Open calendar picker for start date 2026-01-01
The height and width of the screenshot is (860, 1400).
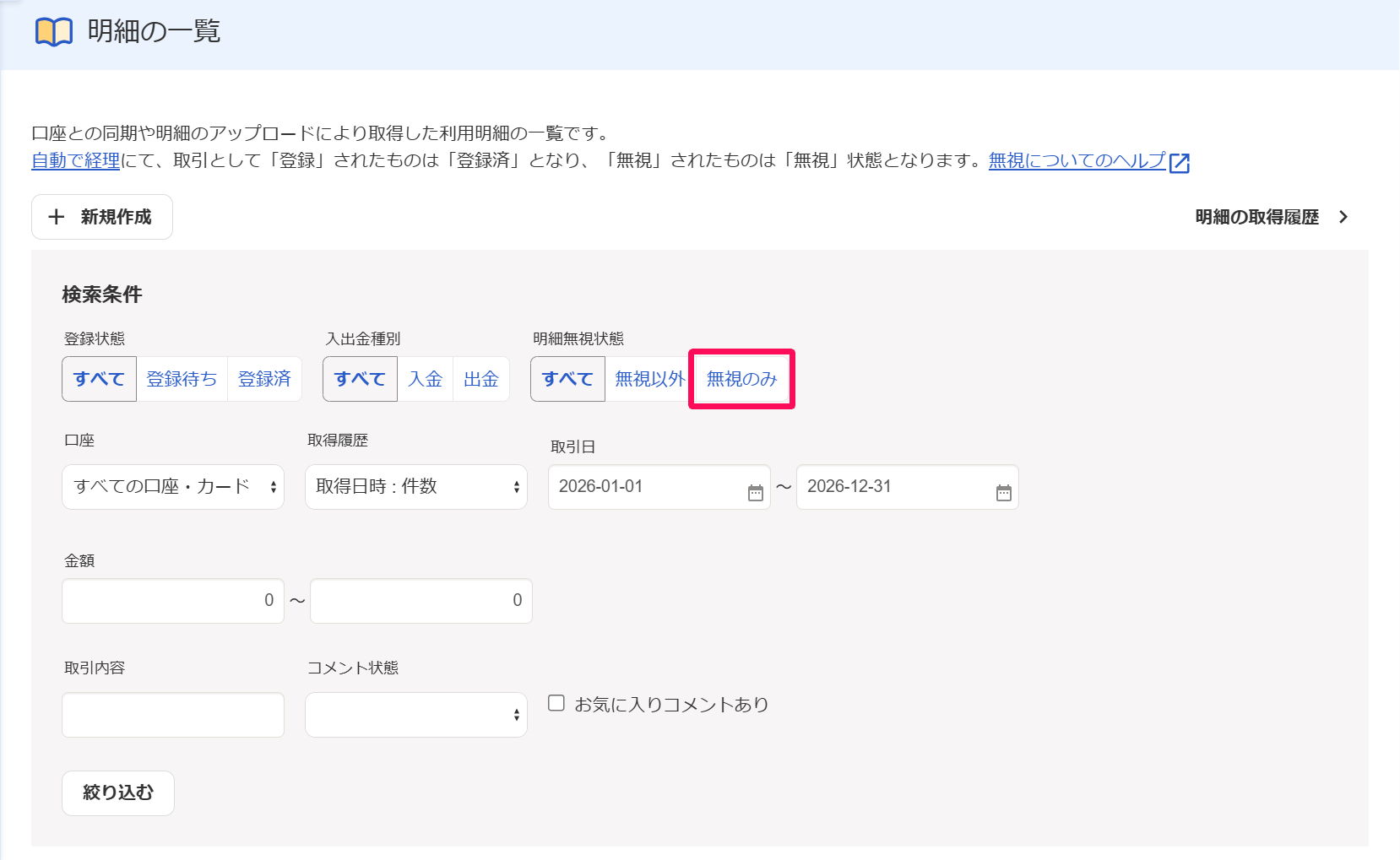756,493
